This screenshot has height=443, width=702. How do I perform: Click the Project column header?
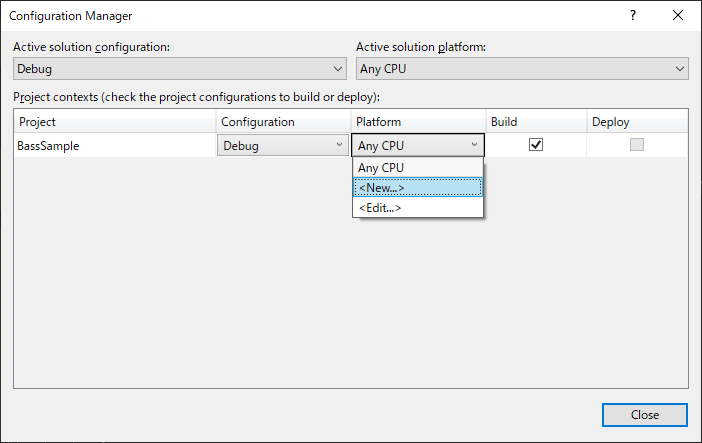115,122
